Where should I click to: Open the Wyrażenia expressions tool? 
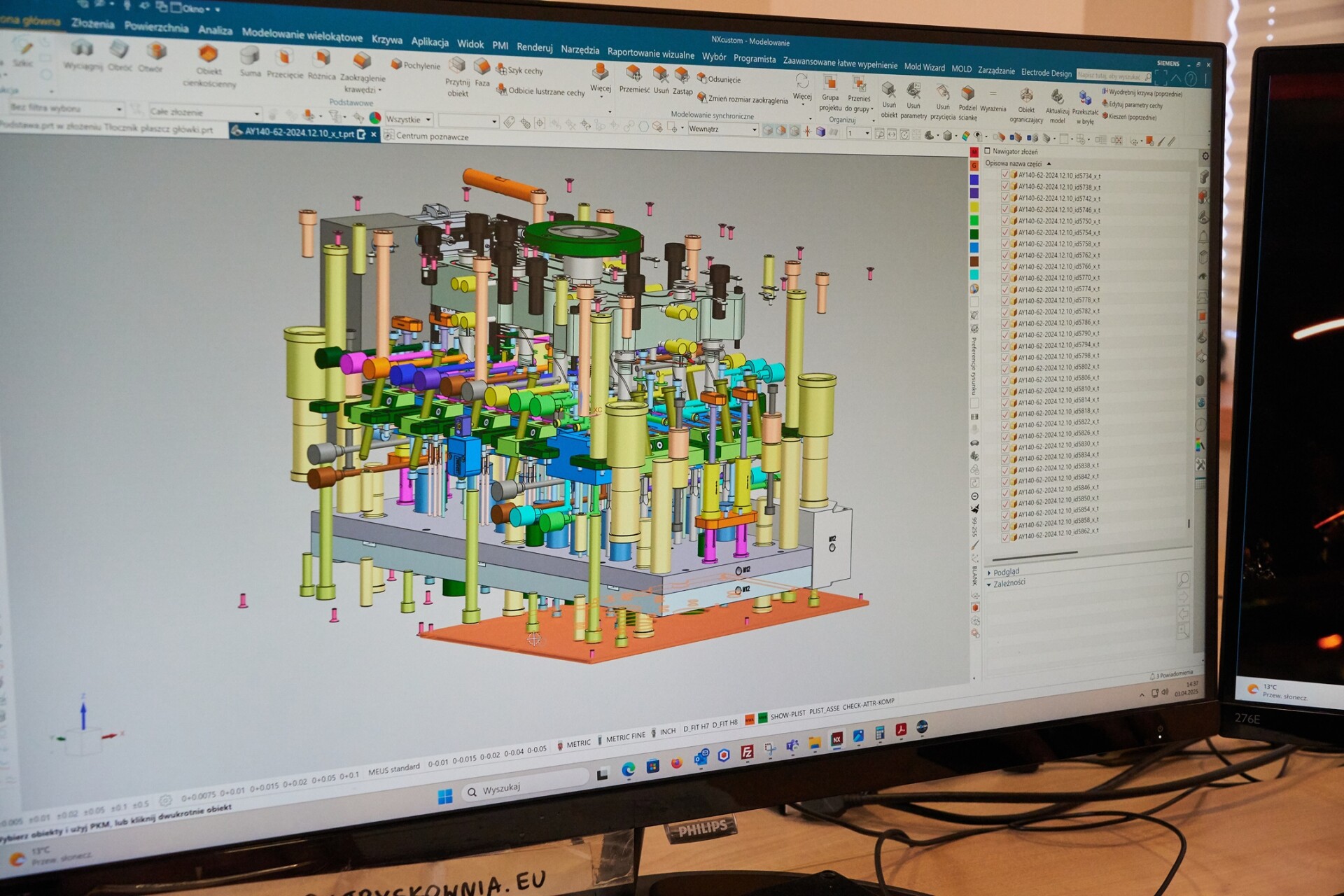coord(992,95)
